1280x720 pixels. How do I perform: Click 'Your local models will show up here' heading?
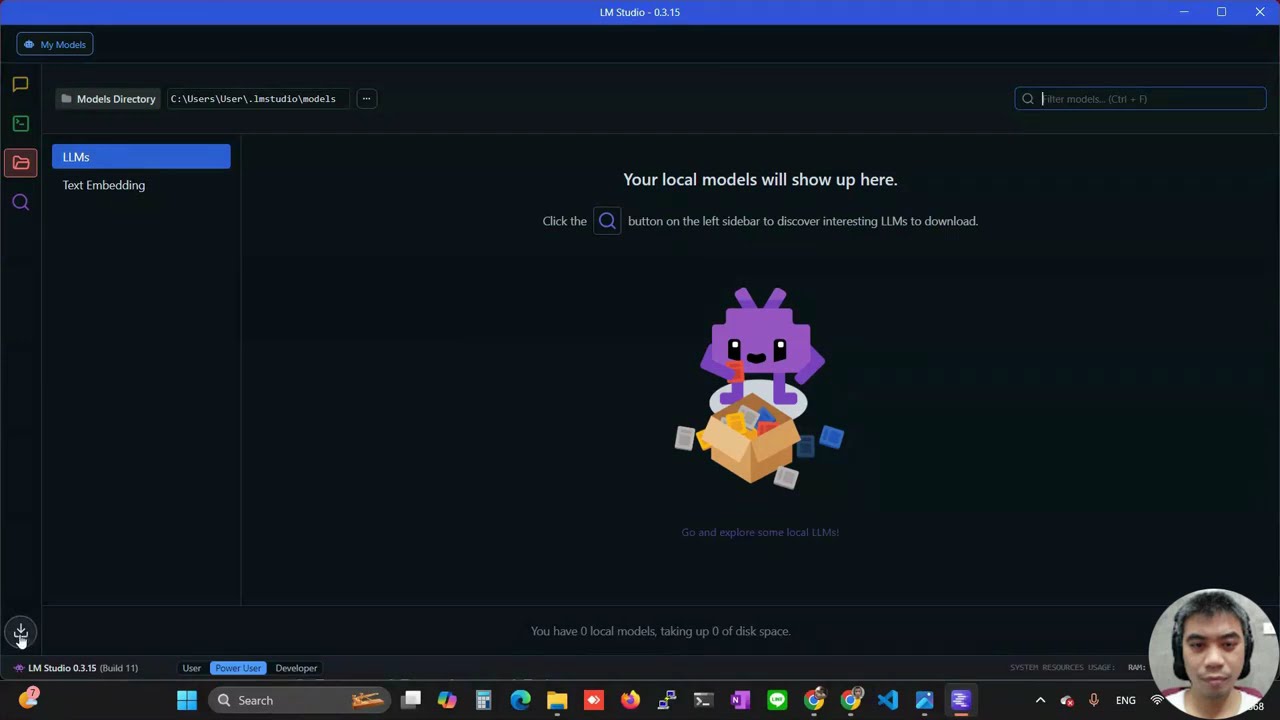tap(760, 180)
